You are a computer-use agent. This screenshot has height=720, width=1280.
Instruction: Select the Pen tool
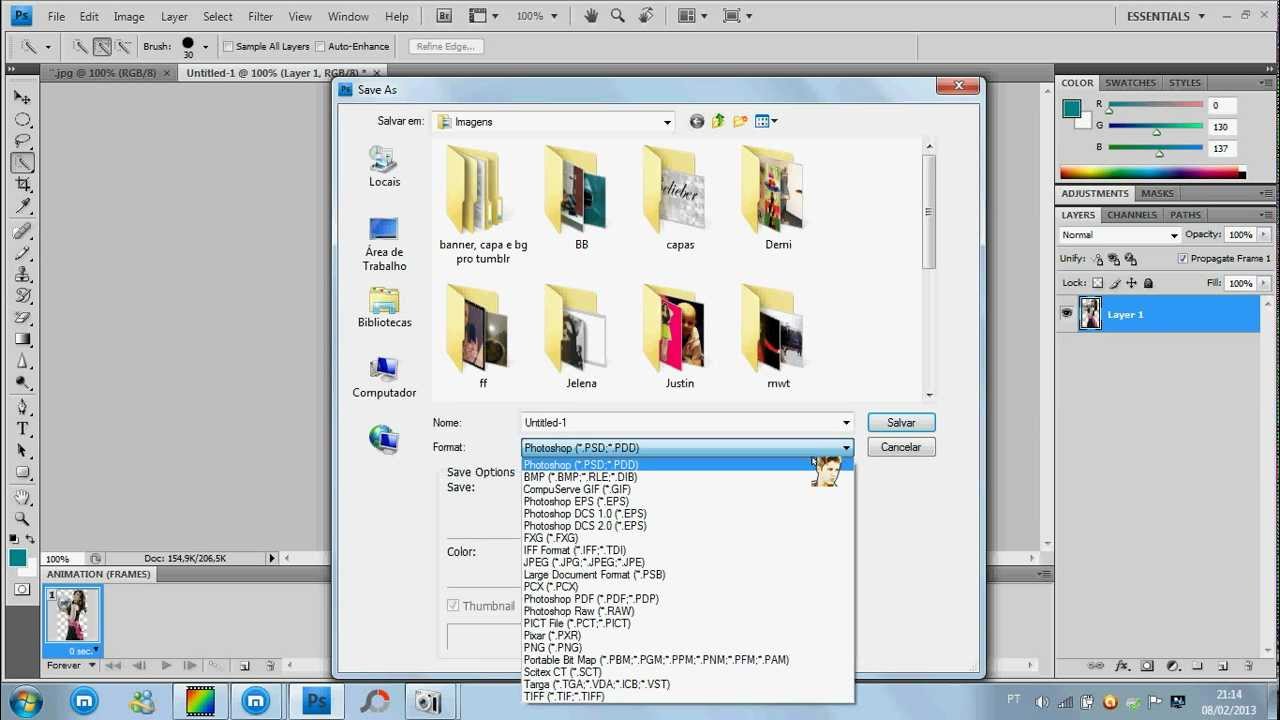[22, 407]
